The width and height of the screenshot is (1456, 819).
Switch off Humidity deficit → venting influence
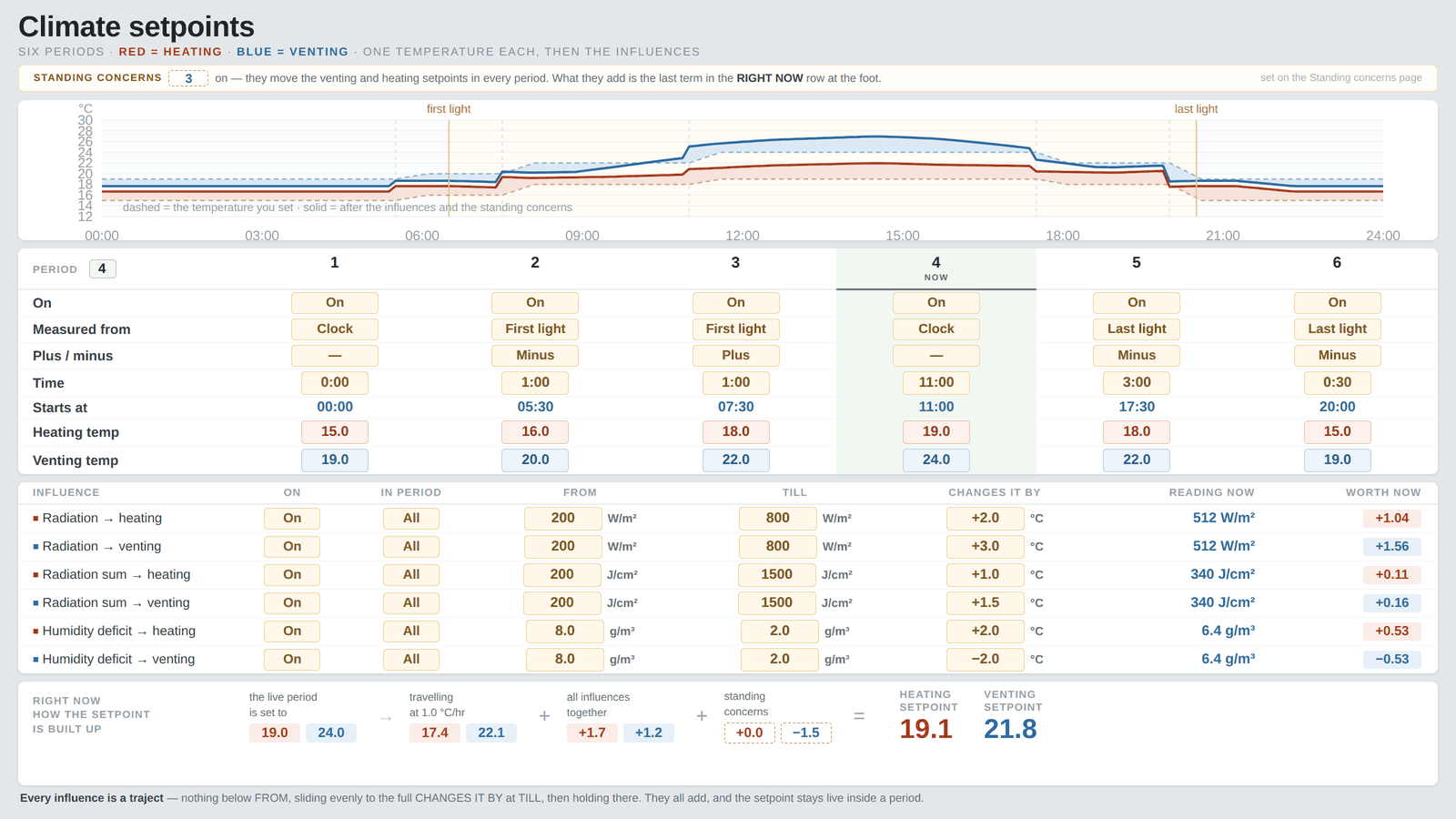292,660
